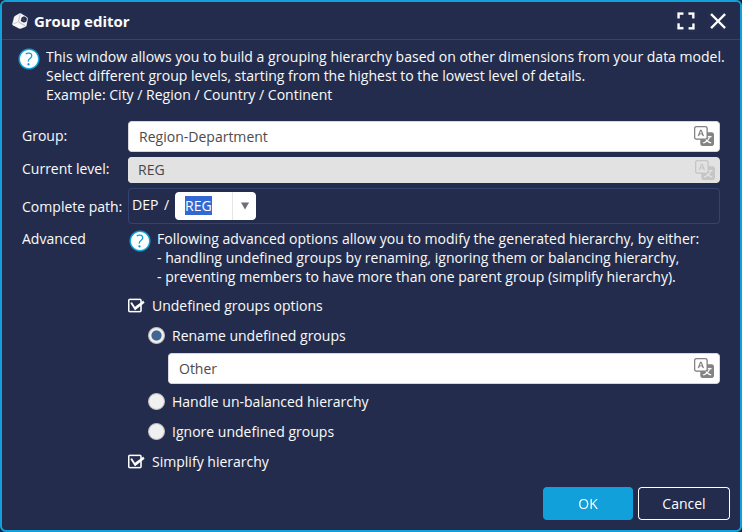Expand the REG level dropdown arrow
Viewport: 742px width, 532px height.
(245, 206)
